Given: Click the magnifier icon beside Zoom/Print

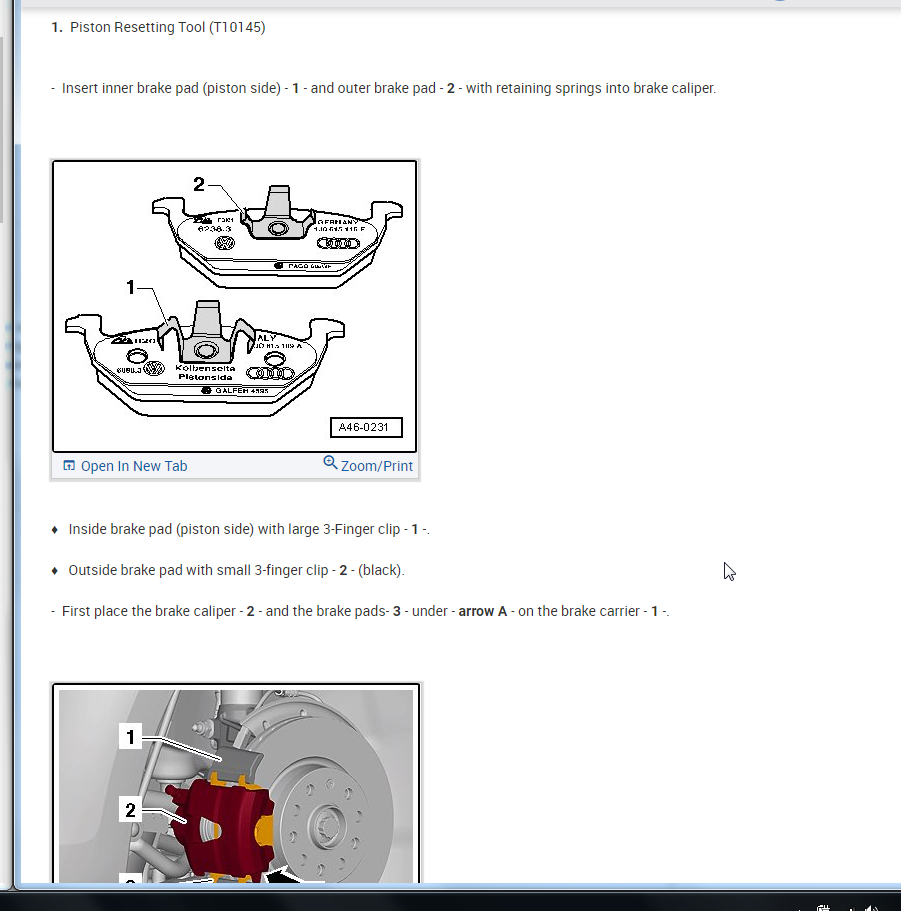Looking at the screenshot, I should point(330,462).
